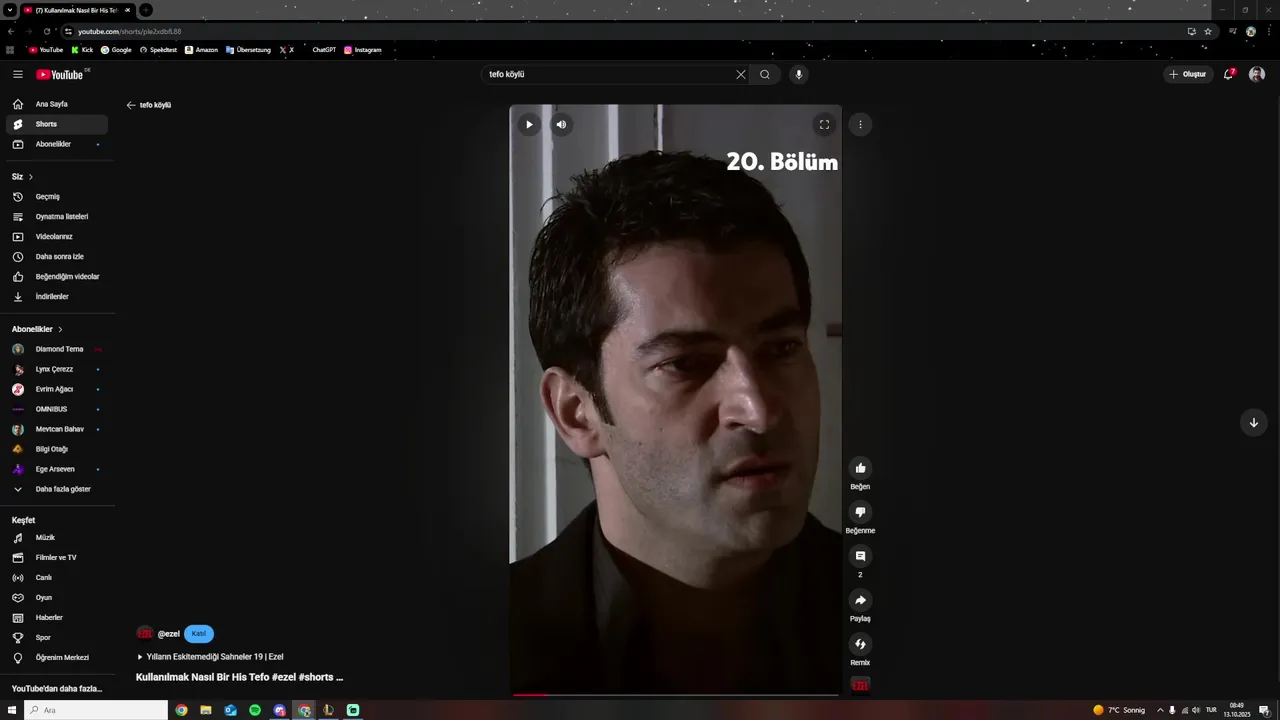The width and height of the screenshot is (1280, 720).
Task: Open Spotify from taskbar
Action: 255,710
